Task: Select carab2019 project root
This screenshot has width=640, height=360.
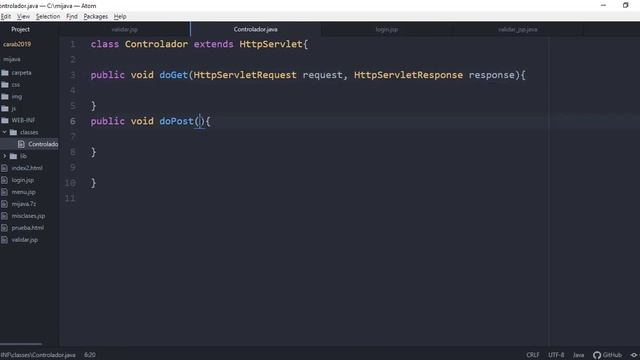Action: (x=17, y=44)
